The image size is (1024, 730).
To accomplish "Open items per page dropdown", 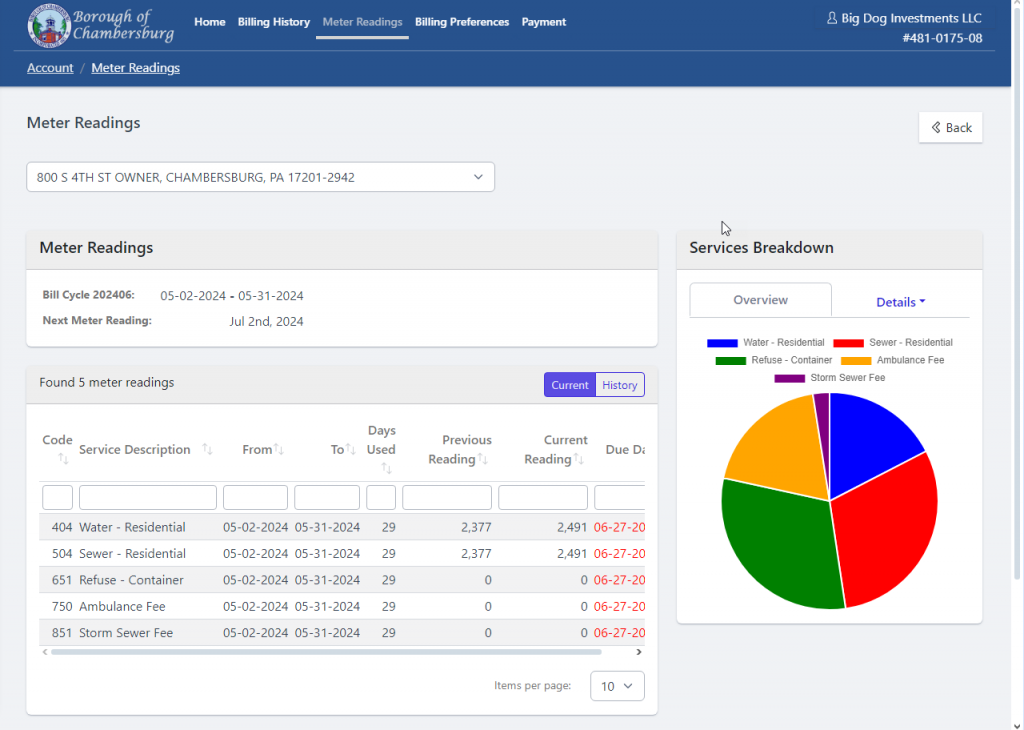I will tap(617, 686).
